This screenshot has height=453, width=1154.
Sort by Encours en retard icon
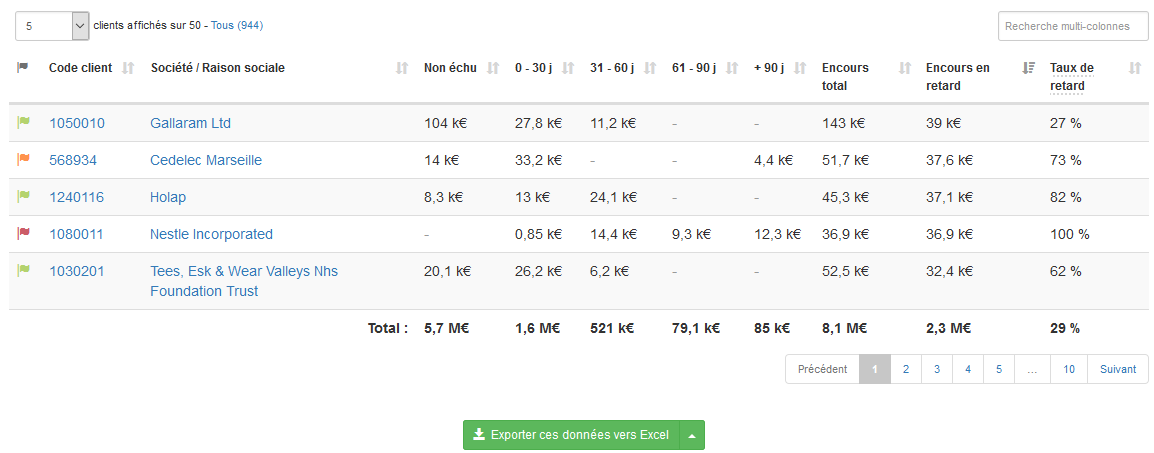point(1028,68)
